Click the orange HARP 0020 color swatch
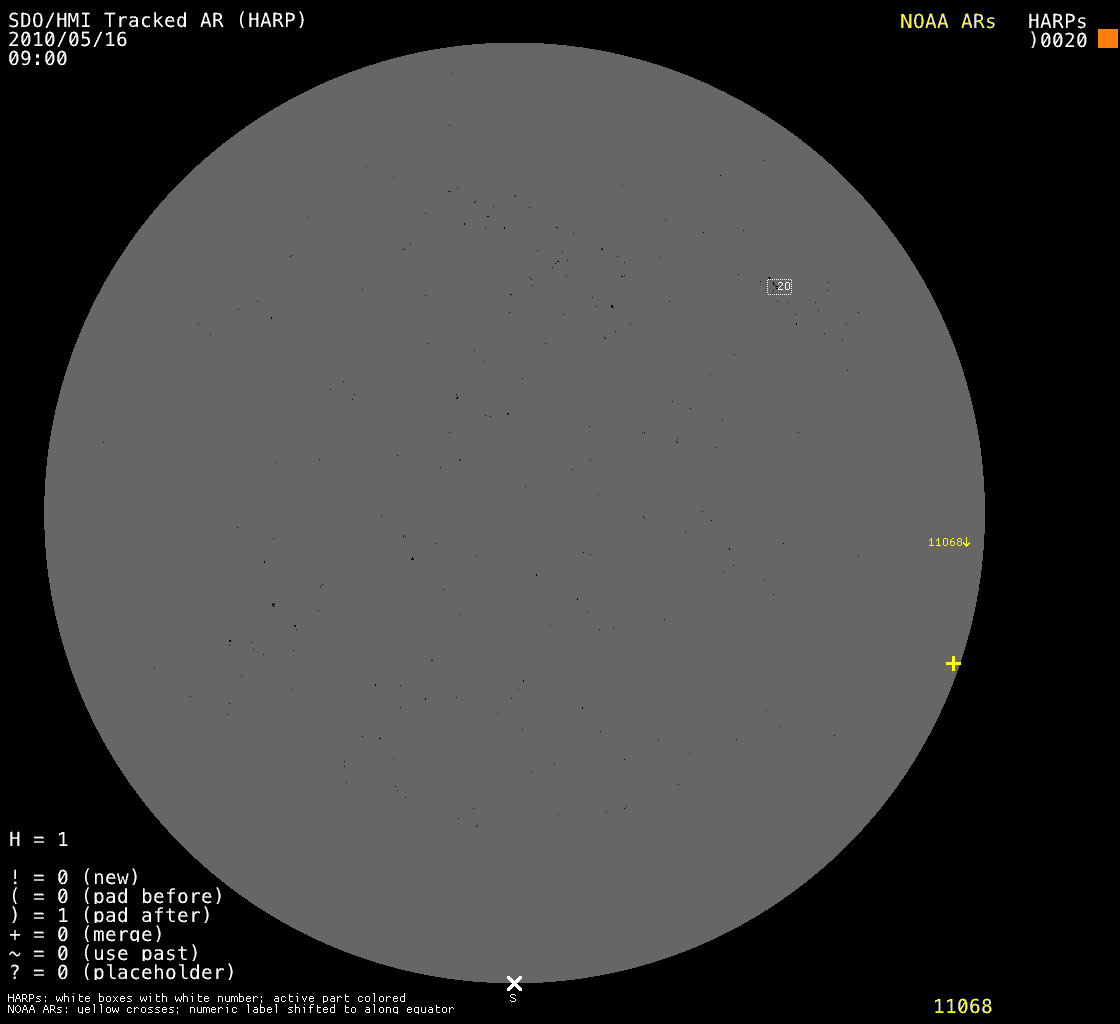The width and height of the screenshot is (1120, 1024). pyautogui.click(x=1107, y=39)
